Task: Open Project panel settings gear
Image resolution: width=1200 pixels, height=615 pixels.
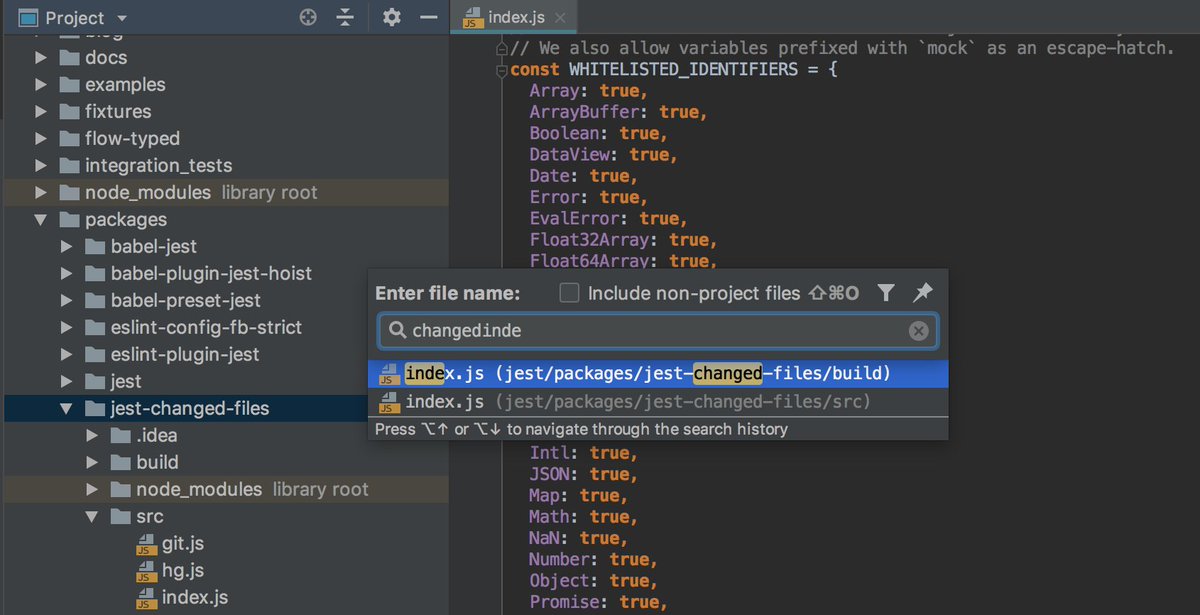Action: point(391,18)
